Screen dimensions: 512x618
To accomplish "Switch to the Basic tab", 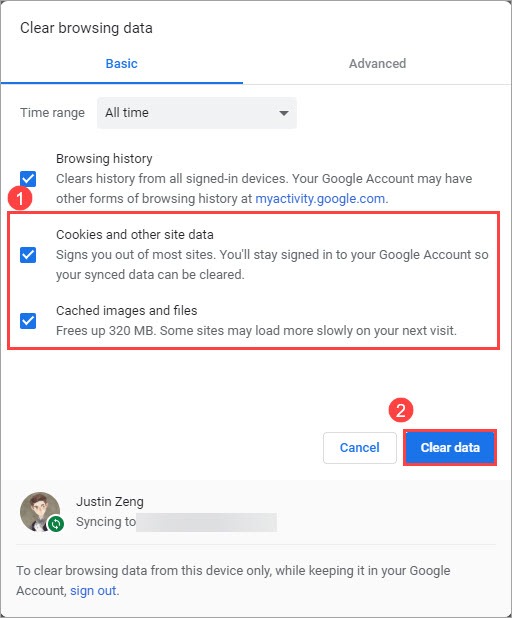I will pos(121,63).
